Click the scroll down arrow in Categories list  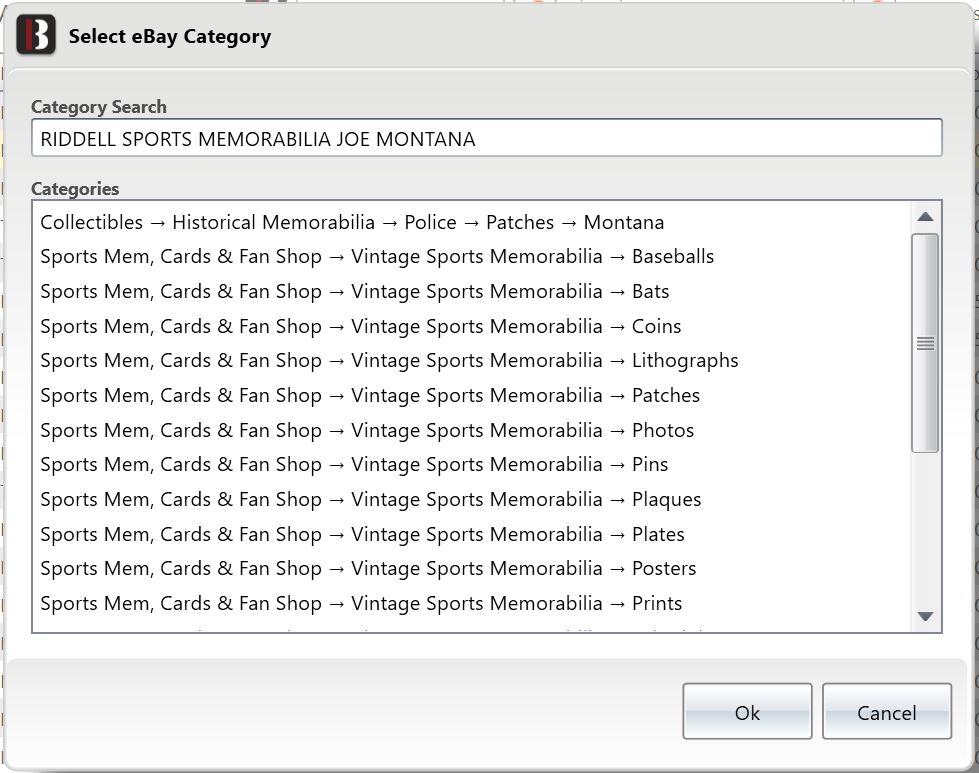point(925,616)
